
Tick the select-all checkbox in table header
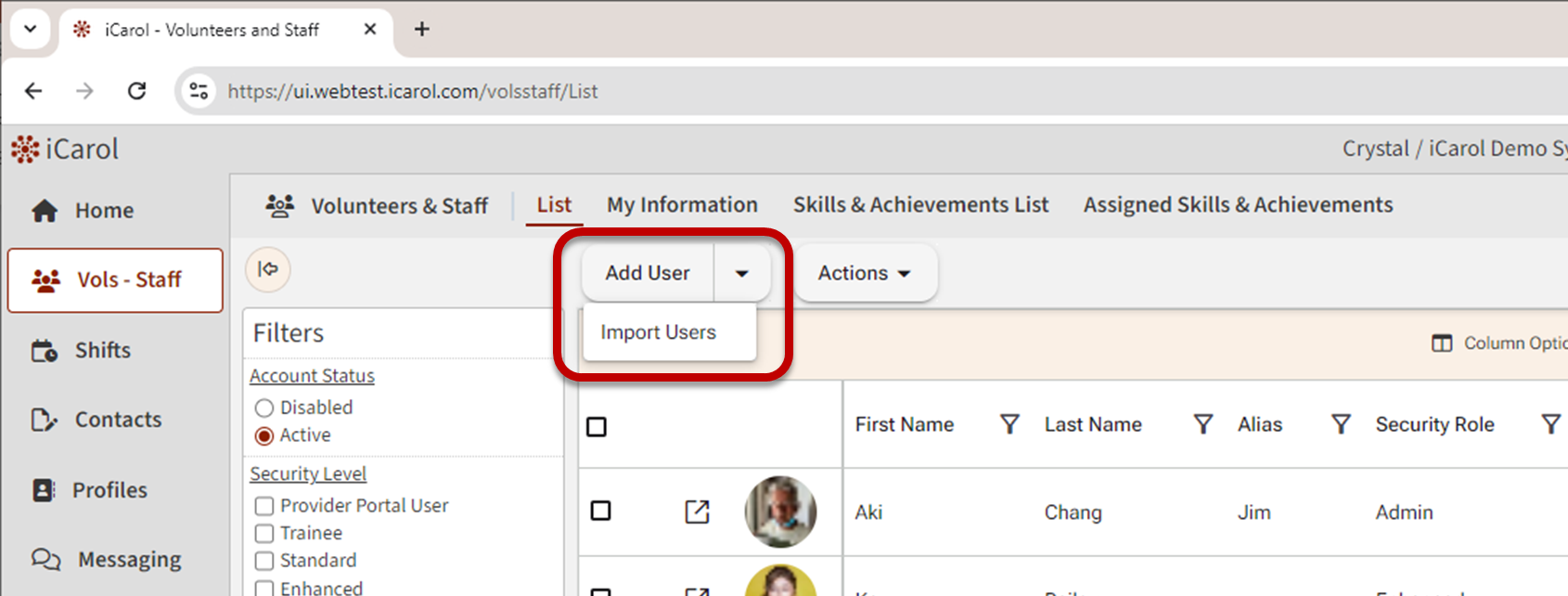(x=597, y=427)
